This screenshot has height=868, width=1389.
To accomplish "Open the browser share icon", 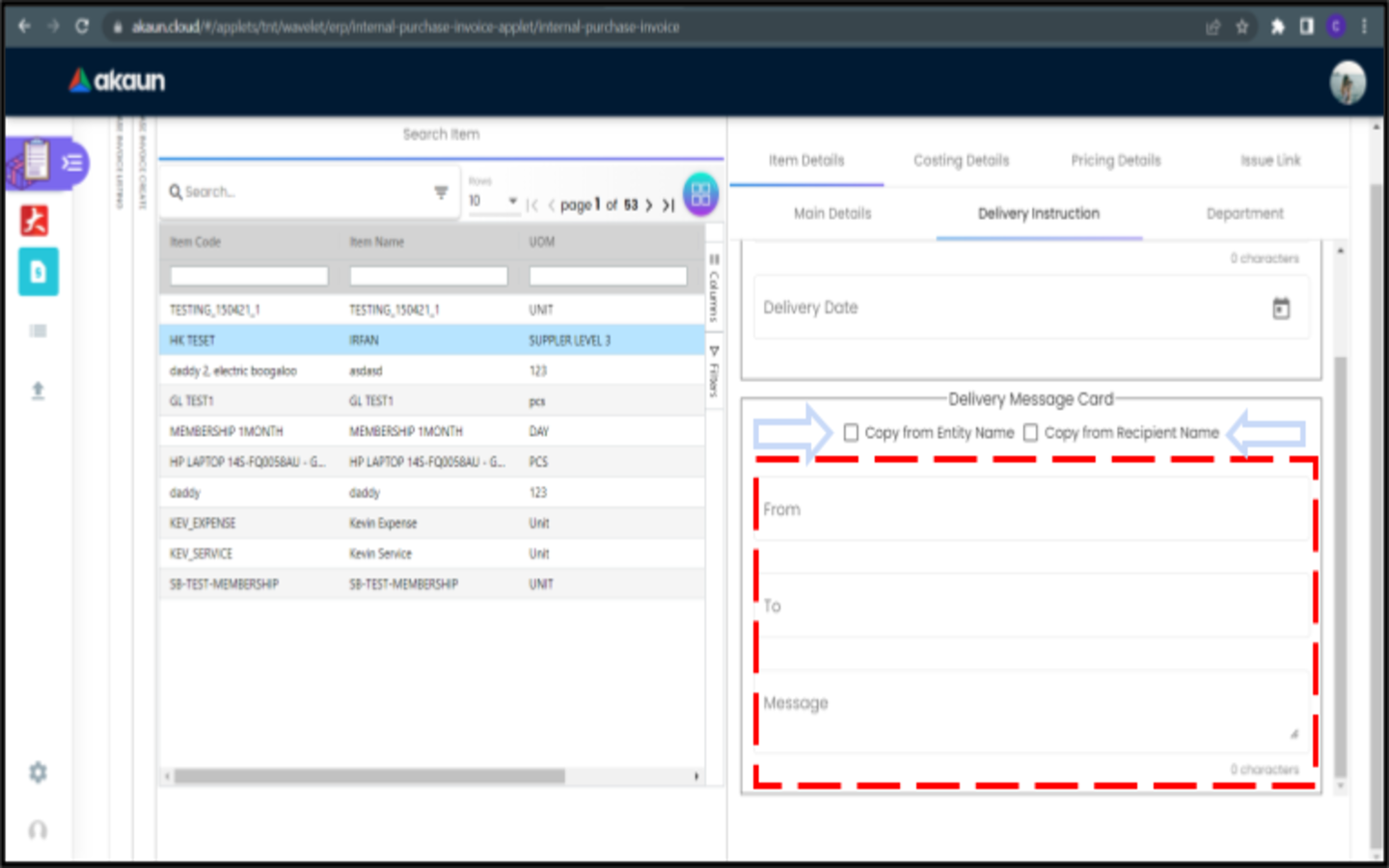I will [1213, 27].
